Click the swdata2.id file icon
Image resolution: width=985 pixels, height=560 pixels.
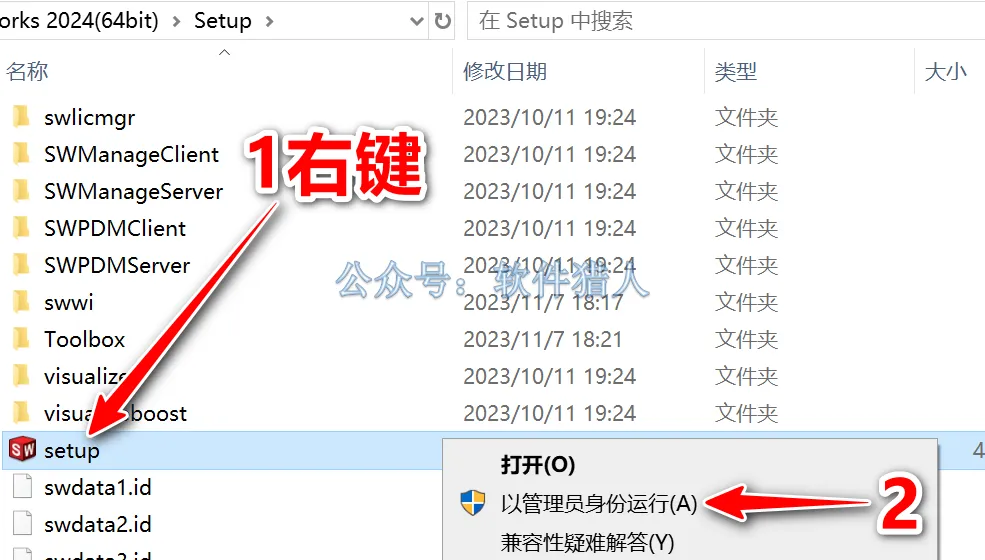coord(23,524)
